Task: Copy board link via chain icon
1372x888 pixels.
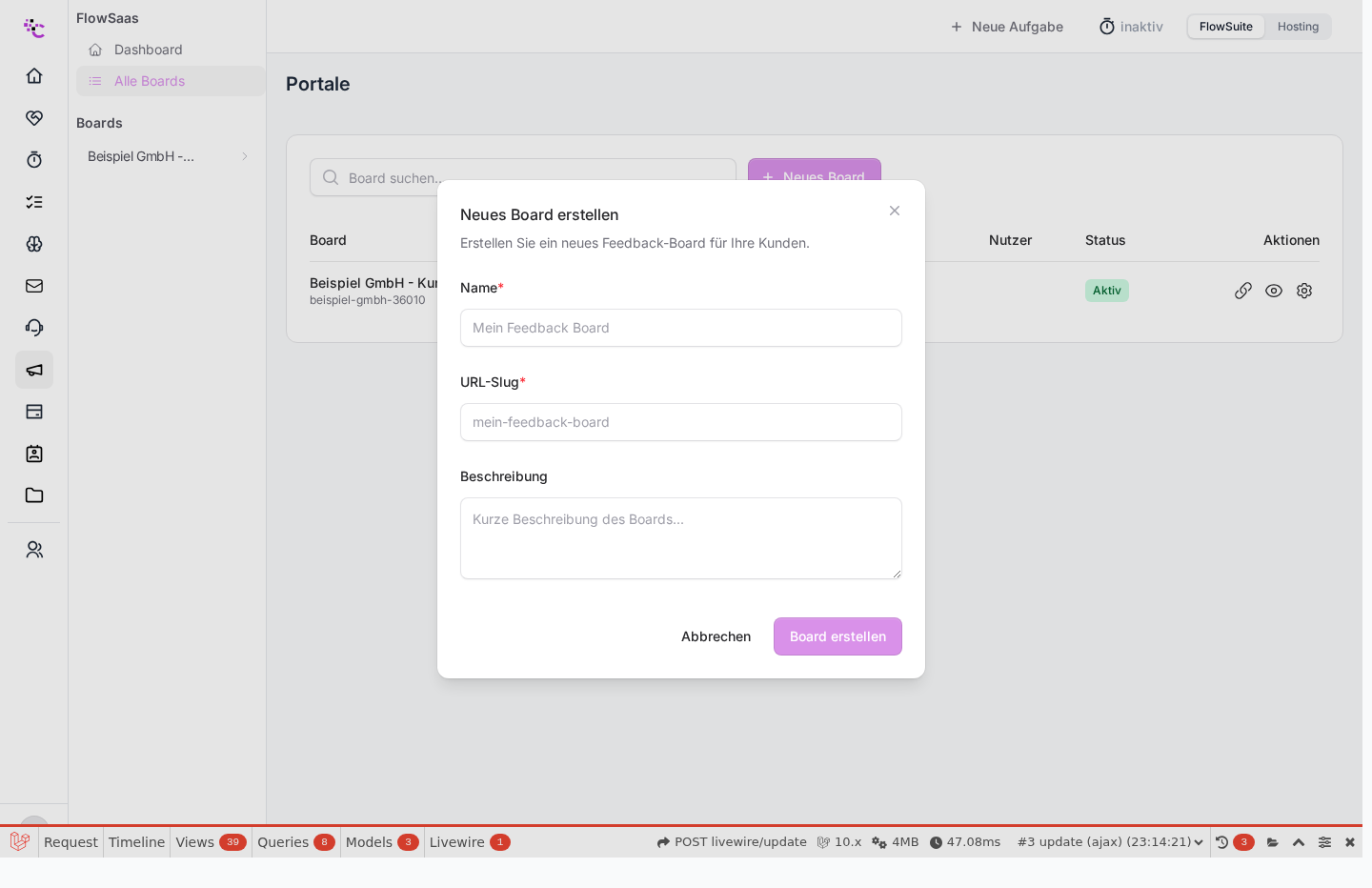Action: 1243,291
